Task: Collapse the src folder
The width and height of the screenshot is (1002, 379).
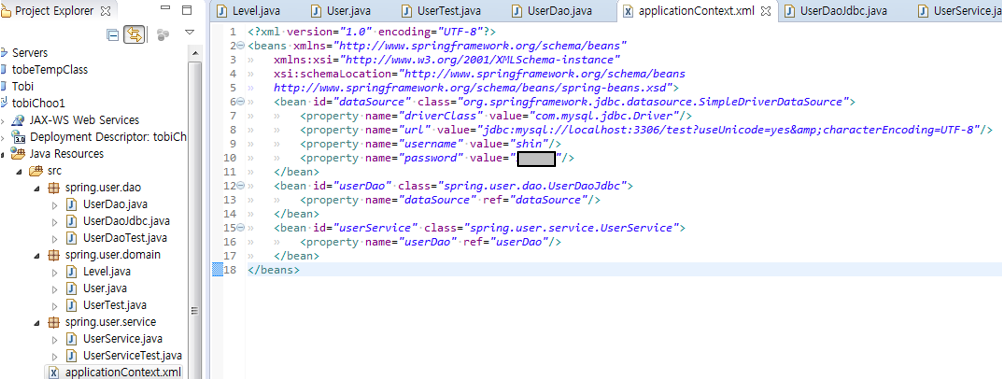Action: coord(20,171)
